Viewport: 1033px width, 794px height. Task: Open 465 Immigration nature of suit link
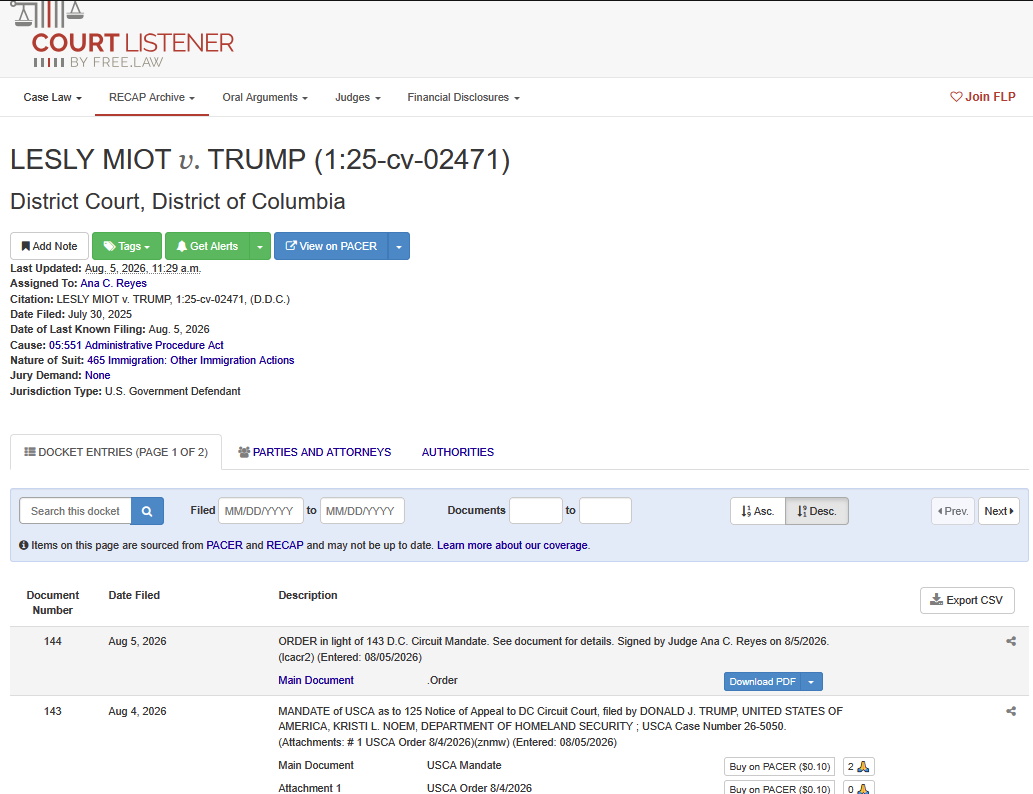click(x=190, y=360)
